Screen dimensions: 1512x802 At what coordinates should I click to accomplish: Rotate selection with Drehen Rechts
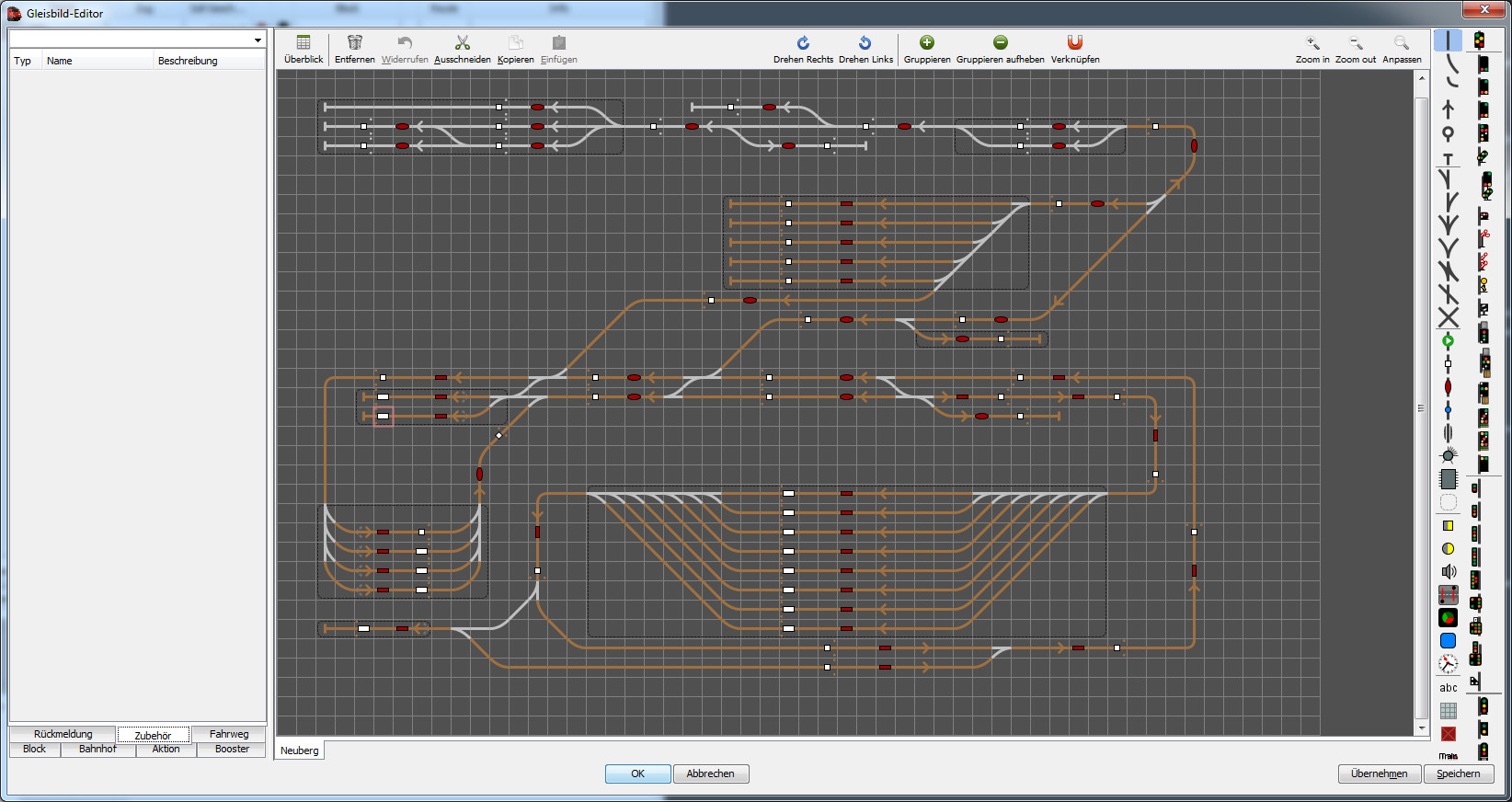pos(803,43)
